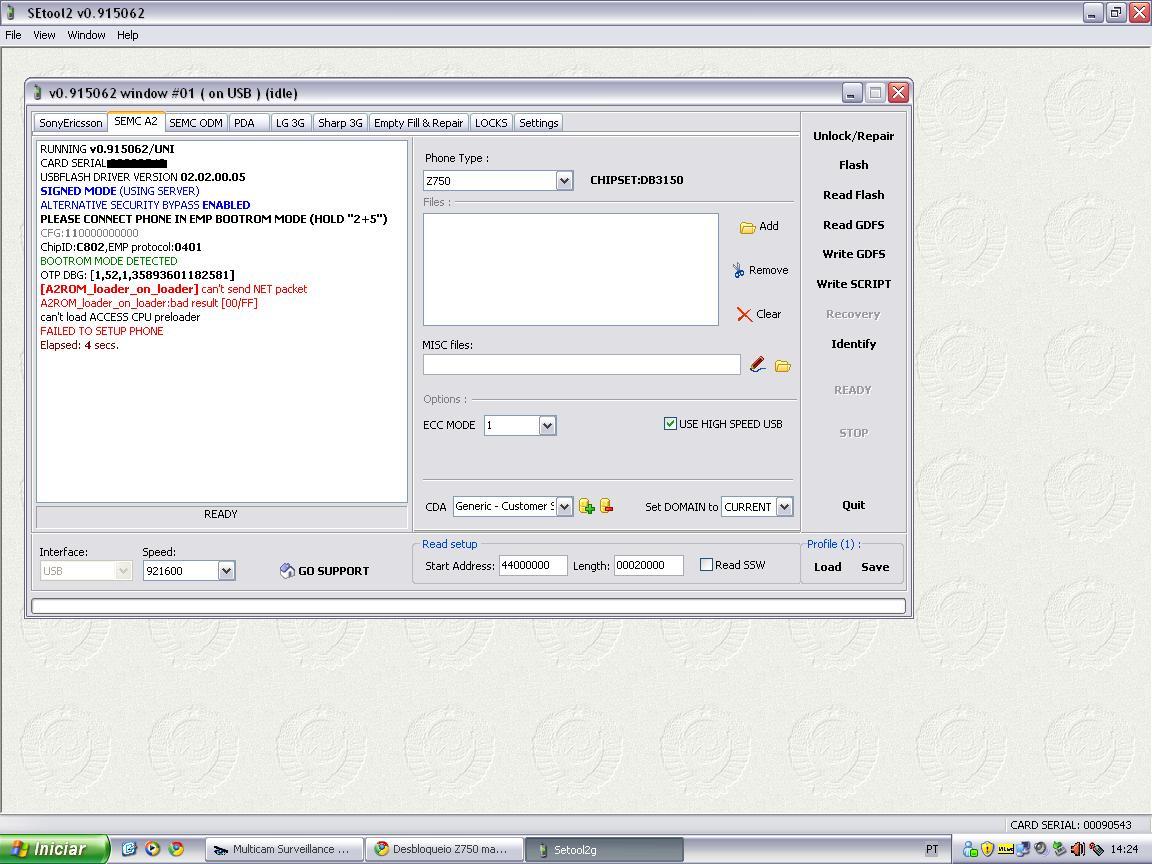Image resolution: width=1152 pixels, height=864 pixels.
Task: Click the Save profile button
Action: (x=875, y=567)
